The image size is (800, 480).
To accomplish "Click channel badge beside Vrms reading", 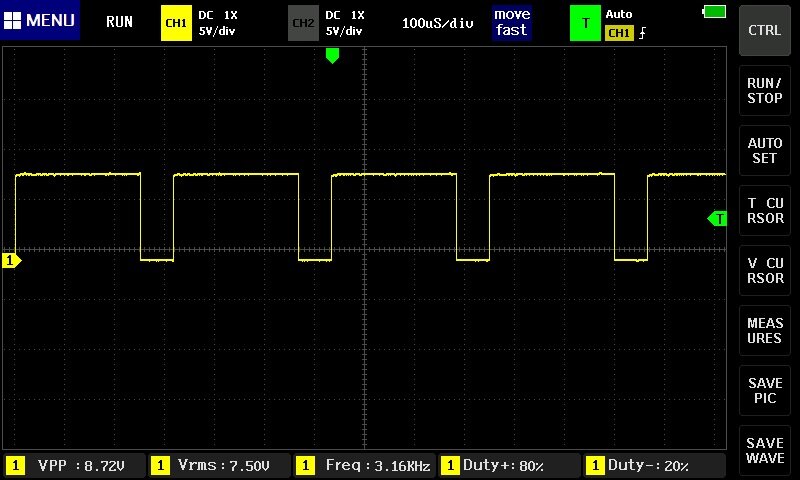I will coord(160,465).
